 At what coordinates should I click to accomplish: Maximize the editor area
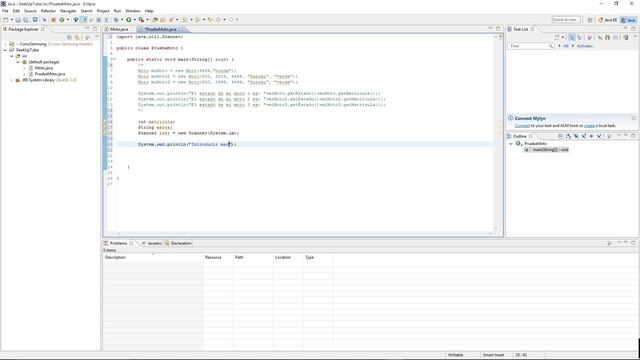[x=498, y=29]
